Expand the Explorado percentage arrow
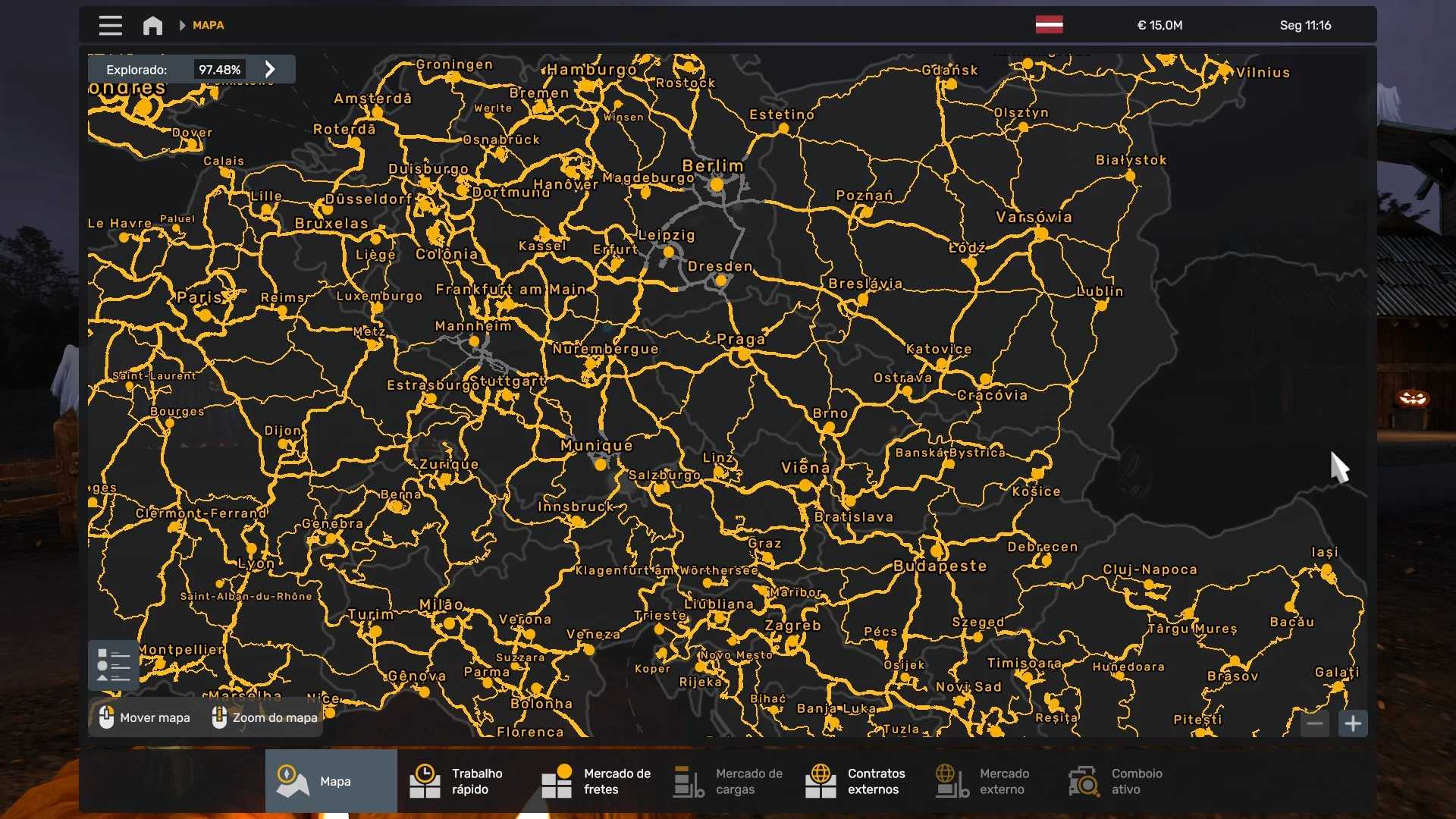 click(x=270, y=69)
